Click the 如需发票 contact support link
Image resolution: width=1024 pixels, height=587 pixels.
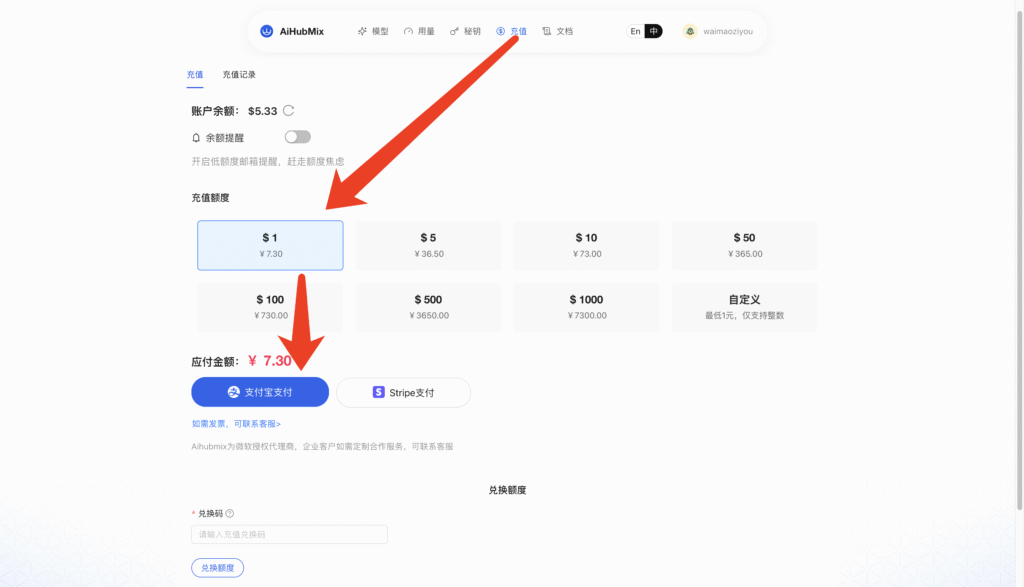click(x=236, y=424)
